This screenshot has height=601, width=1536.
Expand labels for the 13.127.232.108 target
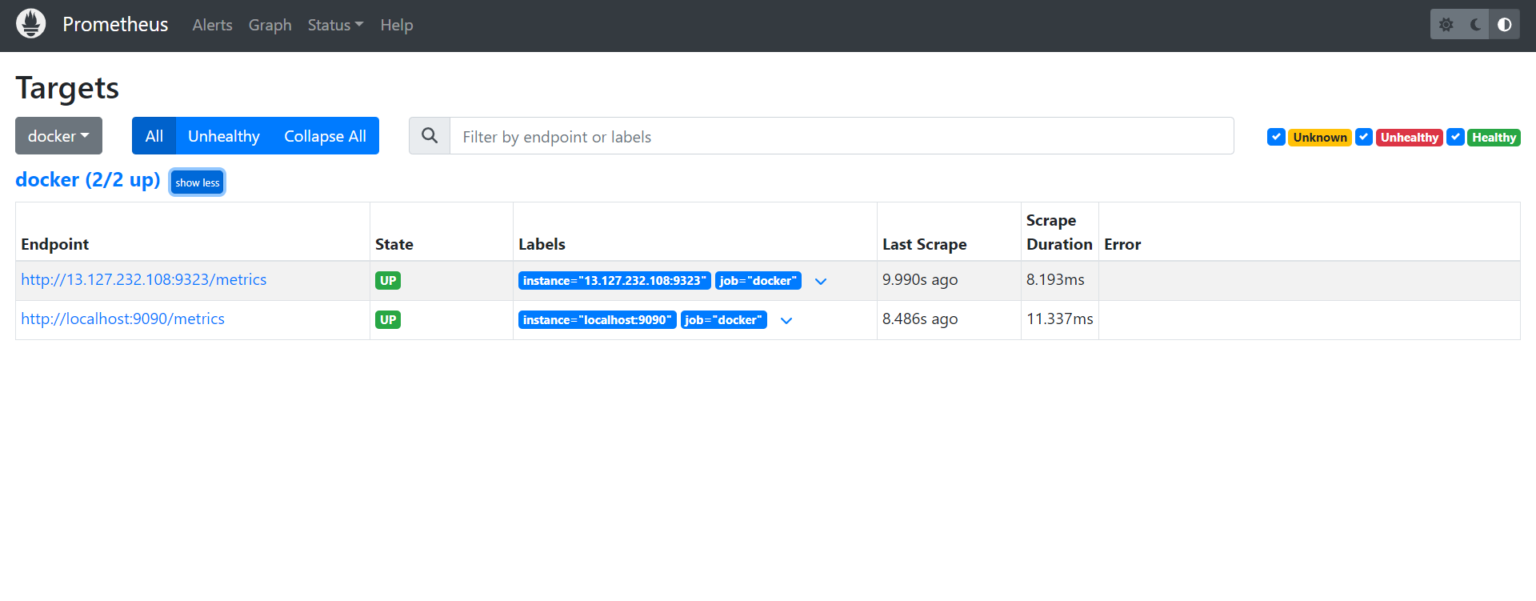(x=821, y=281)
